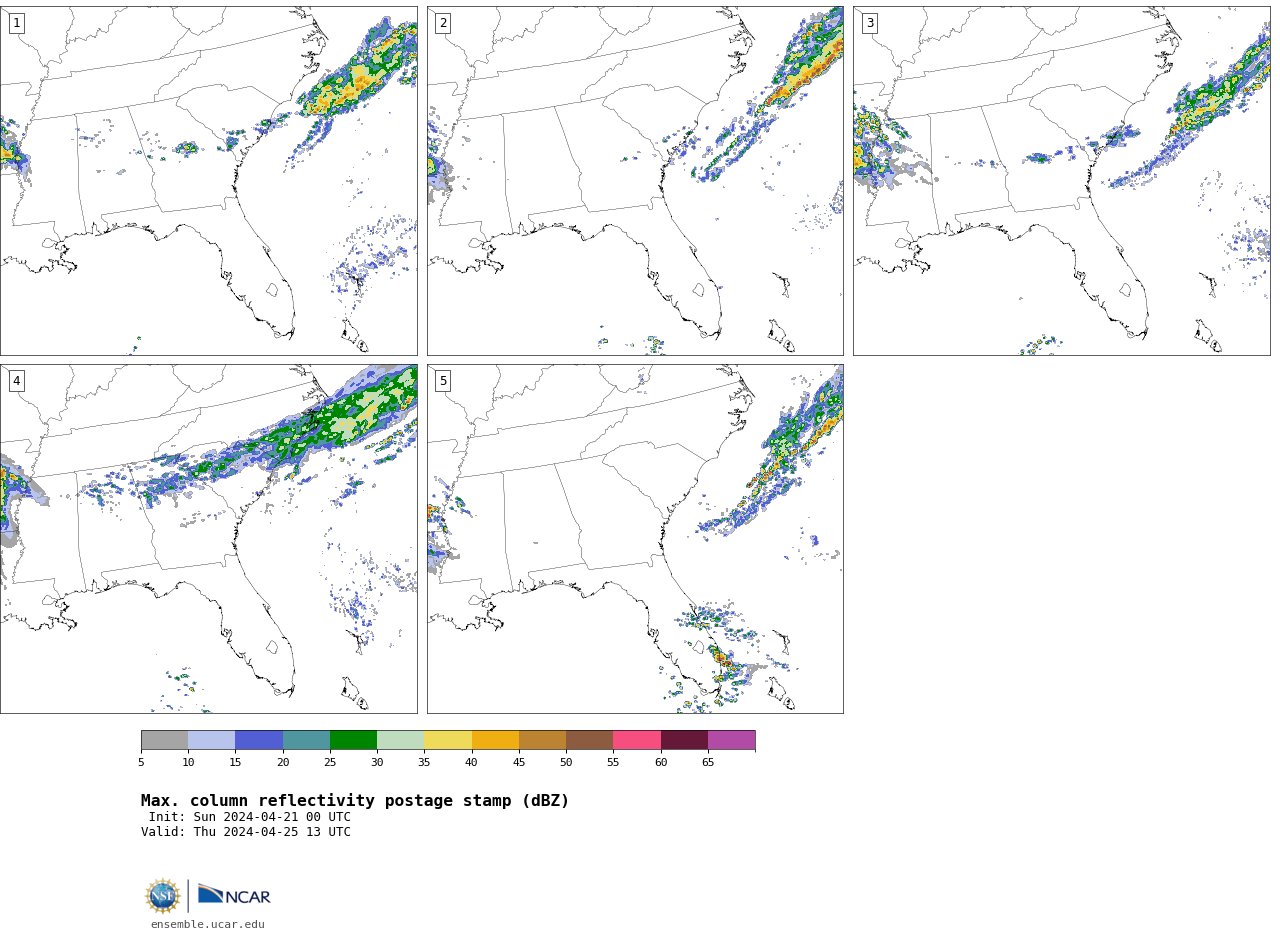Click the Valid: Thu 2024-04-25 13 UTC line
The image size is (1280, 936).
click(x=246, y=832)
